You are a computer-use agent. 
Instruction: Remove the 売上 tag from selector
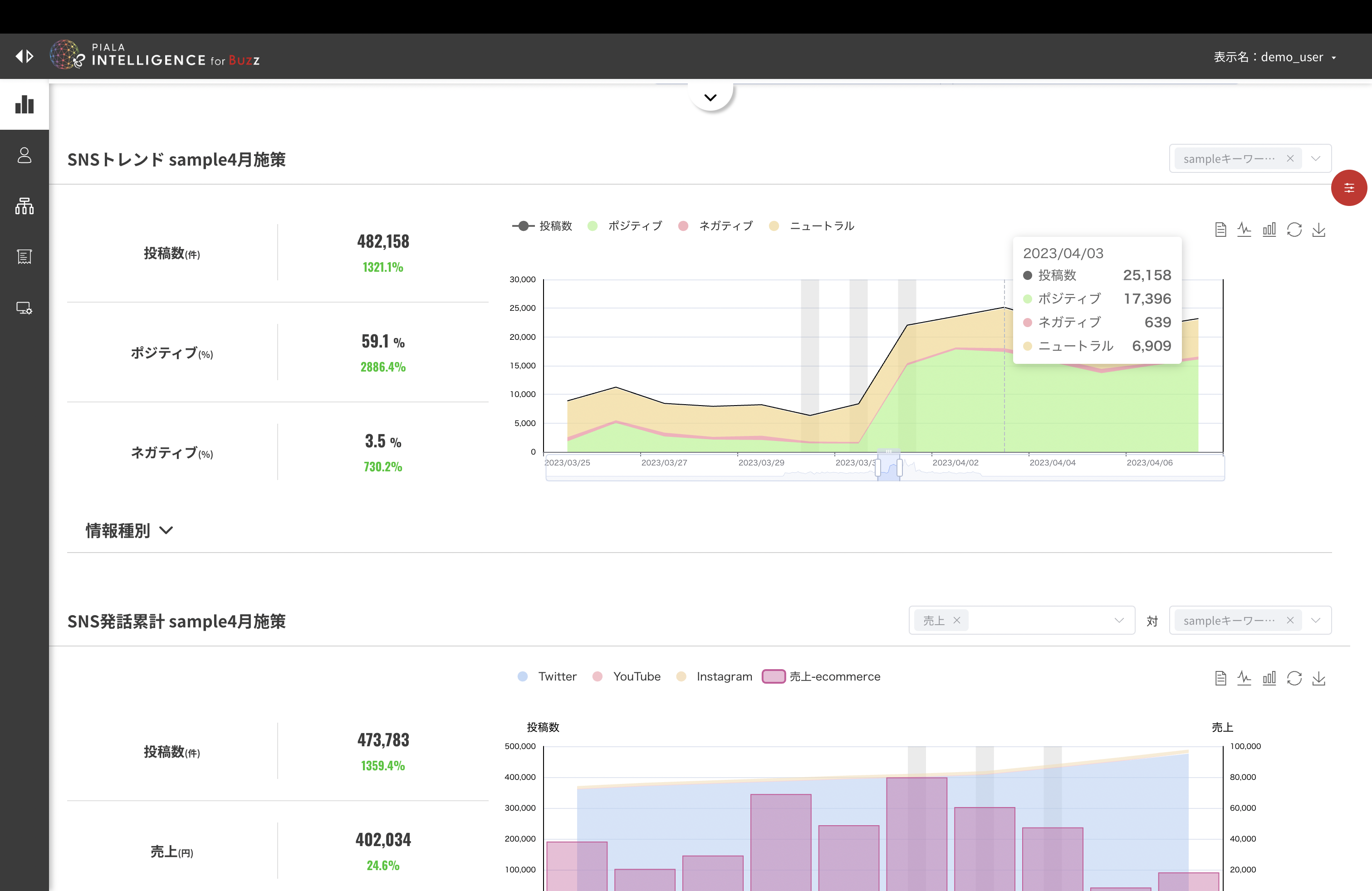pyautogui.click(x=957, y=621)
